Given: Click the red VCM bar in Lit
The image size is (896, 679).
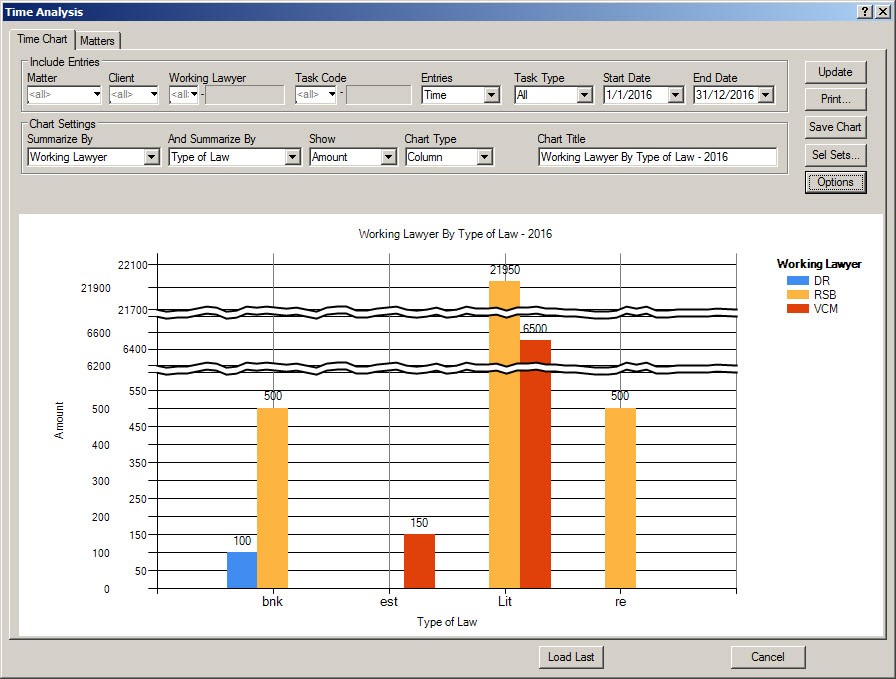Looking at the screenshot, I should 535,464.
